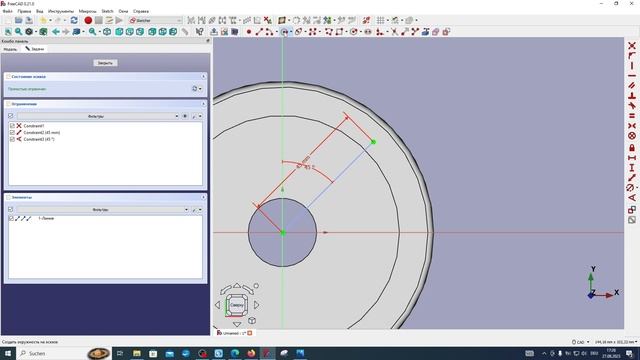Switch to the Model tab
The image size is (640, 360).
tap(10, 49)
